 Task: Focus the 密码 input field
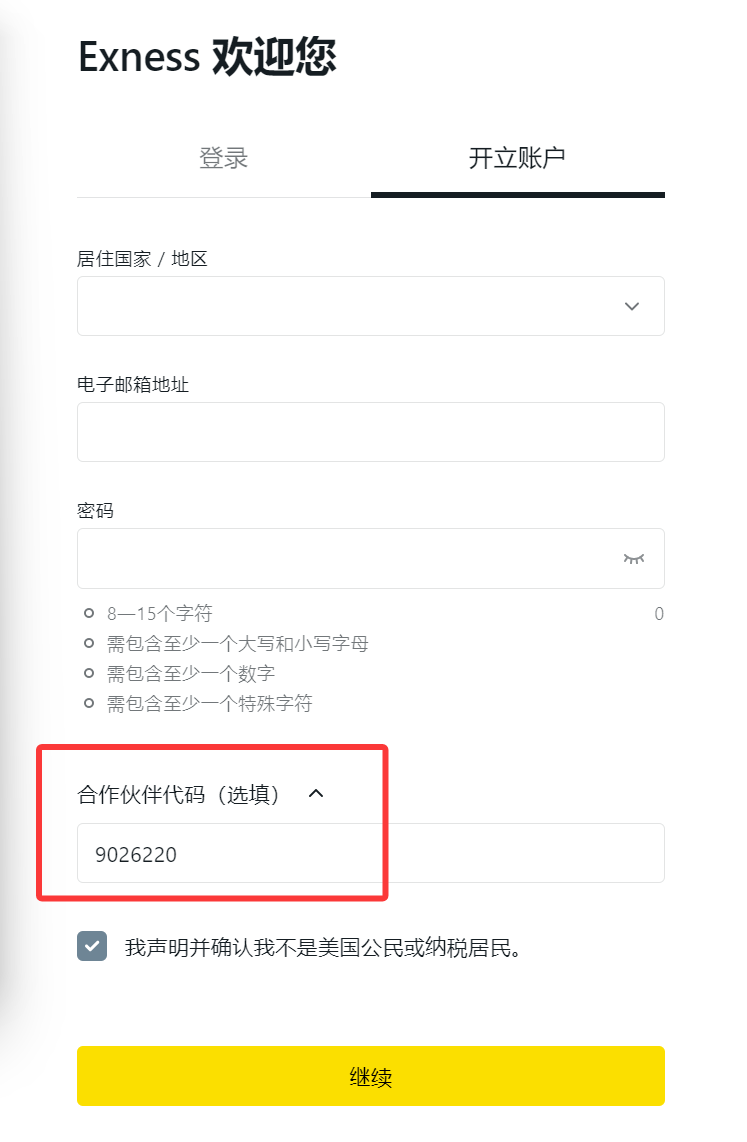pos(350,559)
